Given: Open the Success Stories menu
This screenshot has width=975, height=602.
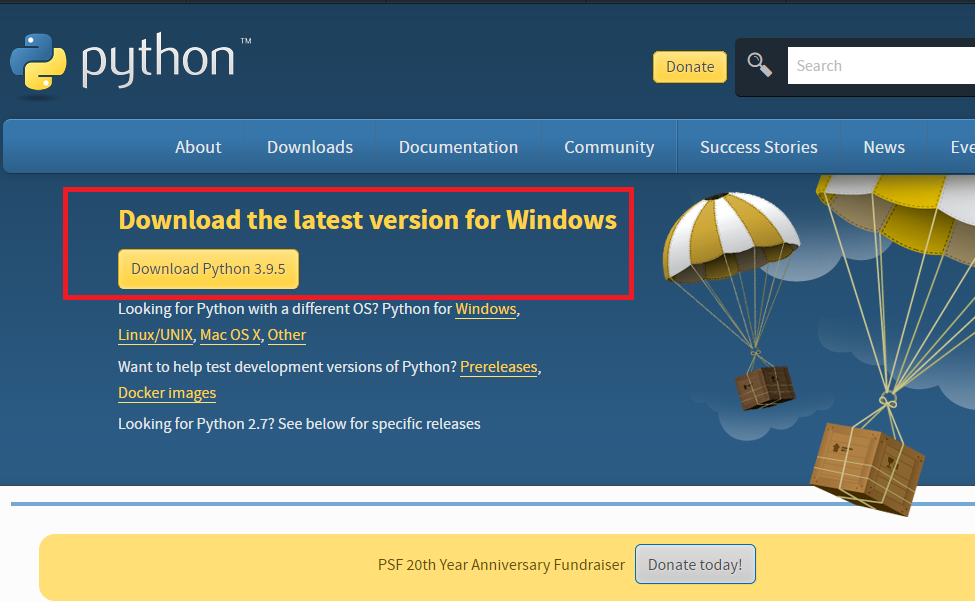Looking at the screenshot, I should (758, 146).
